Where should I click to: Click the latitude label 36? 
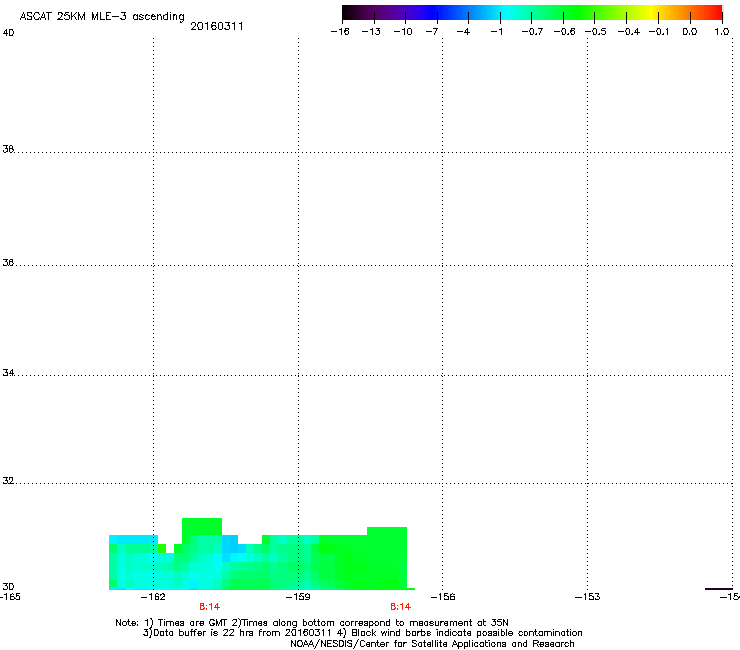[8, 262]
